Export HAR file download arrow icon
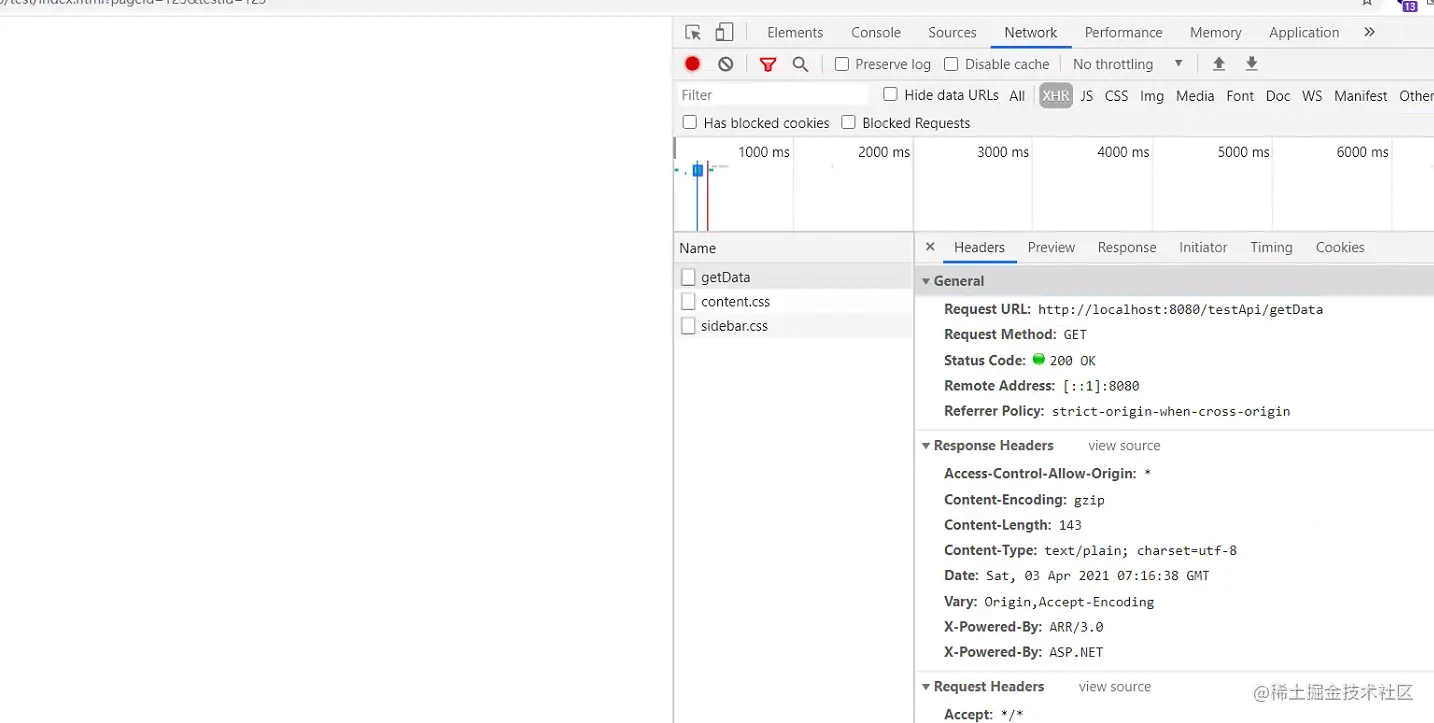This screenshot has height=723, width=1434. tap(1251, 64)
